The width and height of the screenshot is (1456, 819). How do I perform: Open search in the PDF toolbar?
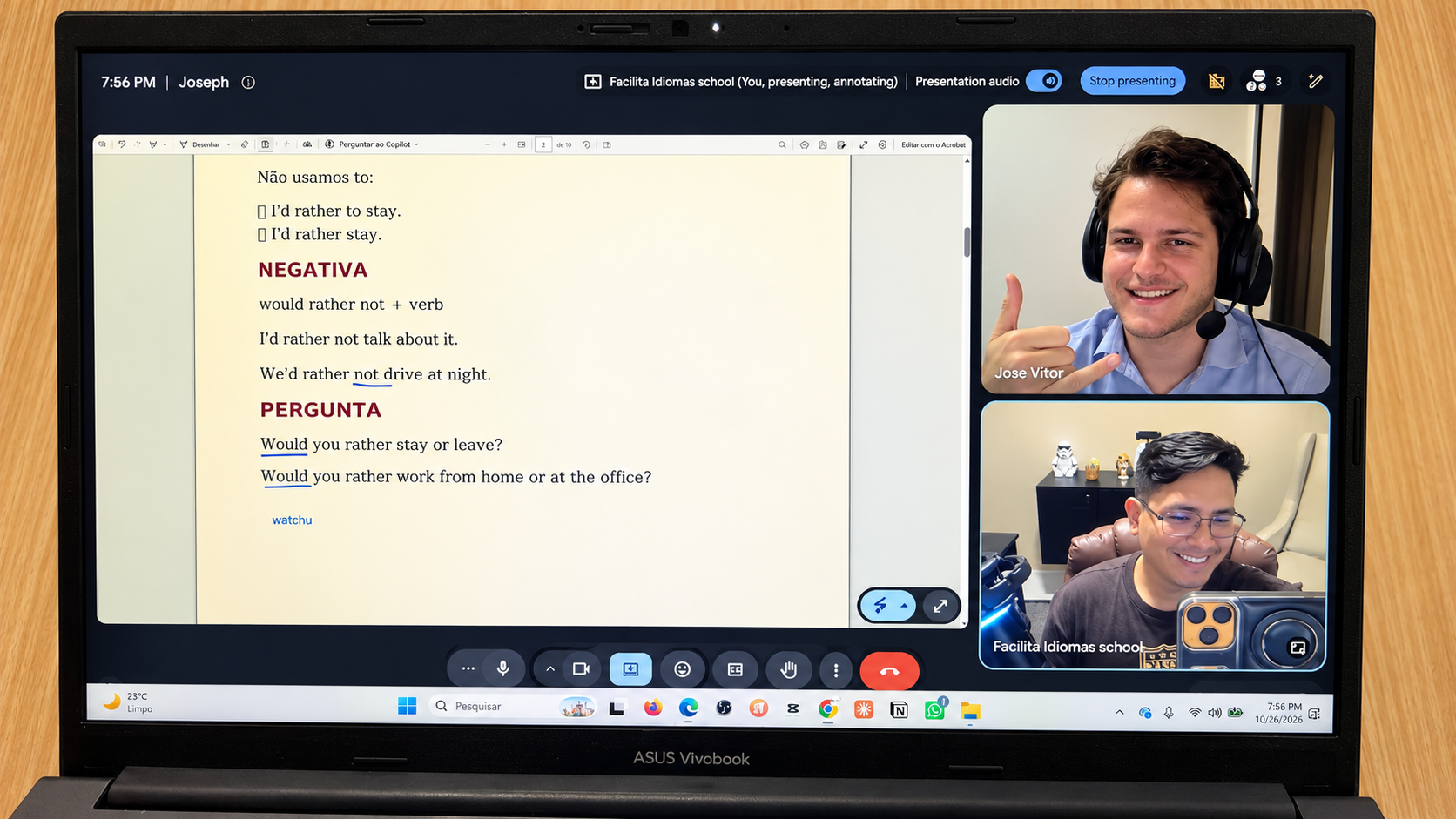(x=782, y=144)
